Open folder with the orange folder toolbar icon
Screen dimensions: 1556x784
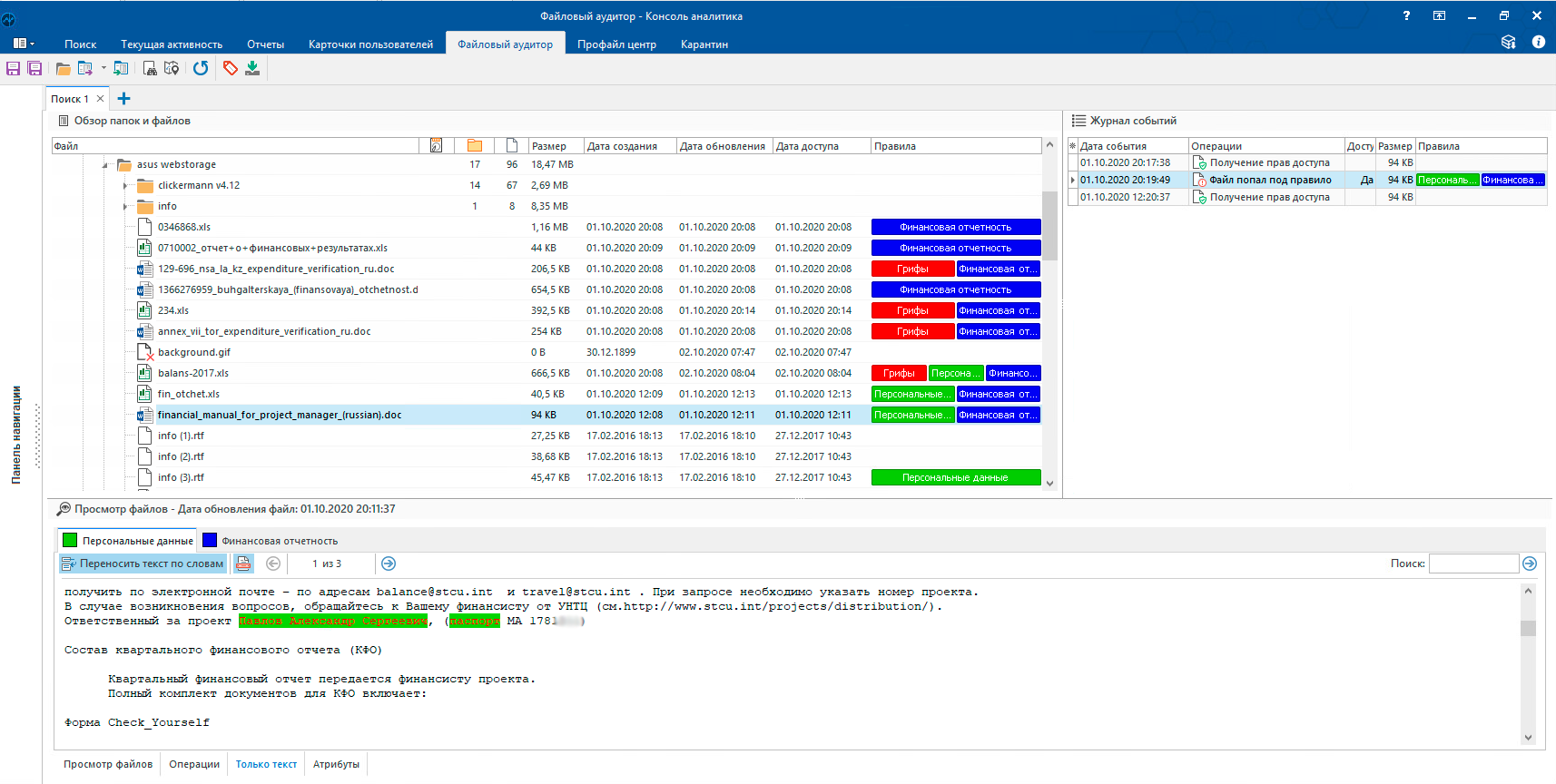(63, 68)
